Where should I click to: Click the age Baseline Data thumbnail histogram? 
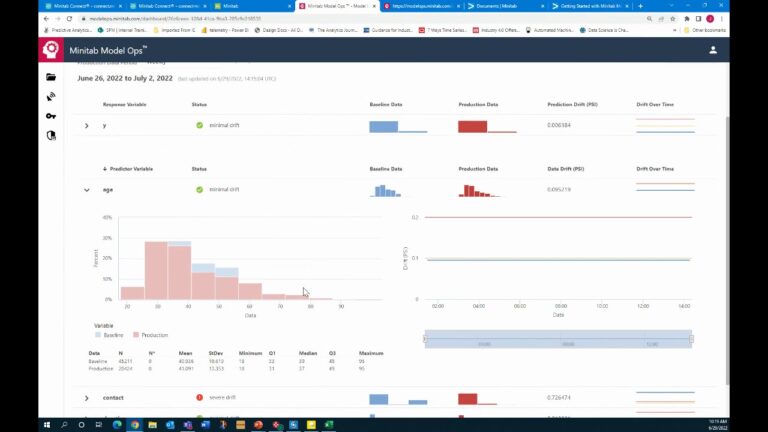tap(385, 190)
